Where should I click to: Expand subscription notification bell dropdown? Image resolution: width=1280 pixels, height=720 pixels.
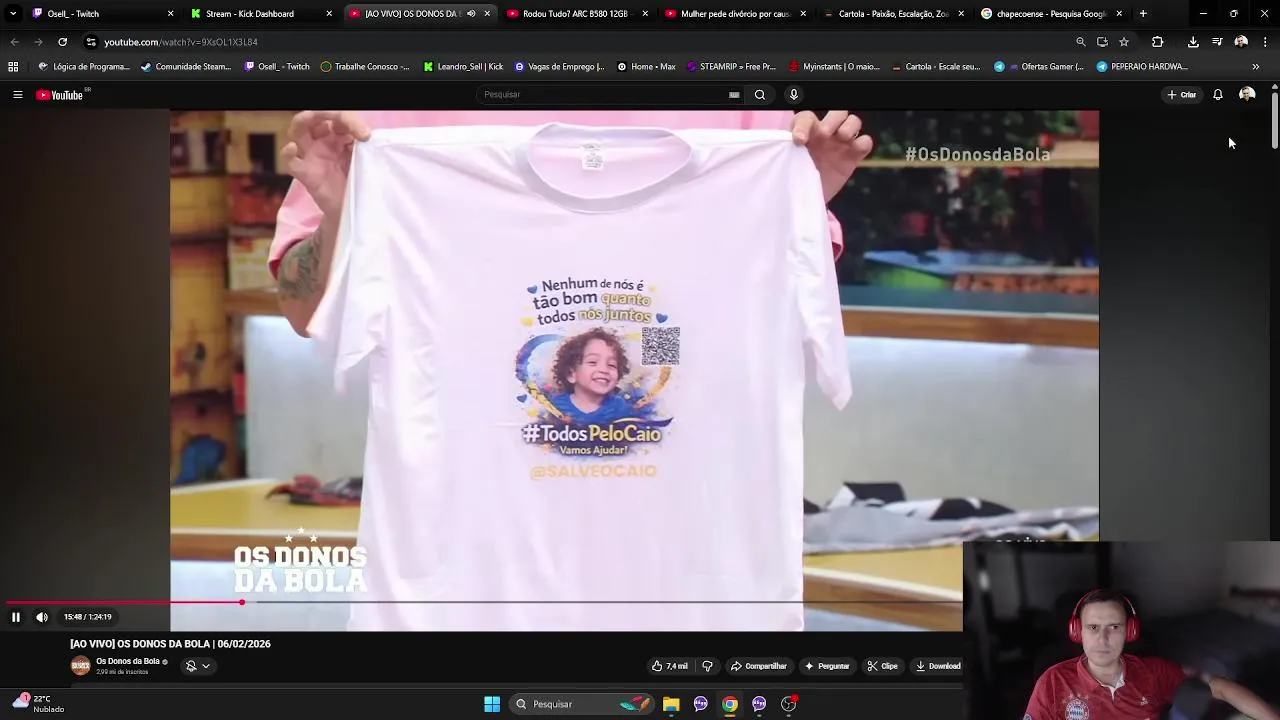tap(197, 666)
